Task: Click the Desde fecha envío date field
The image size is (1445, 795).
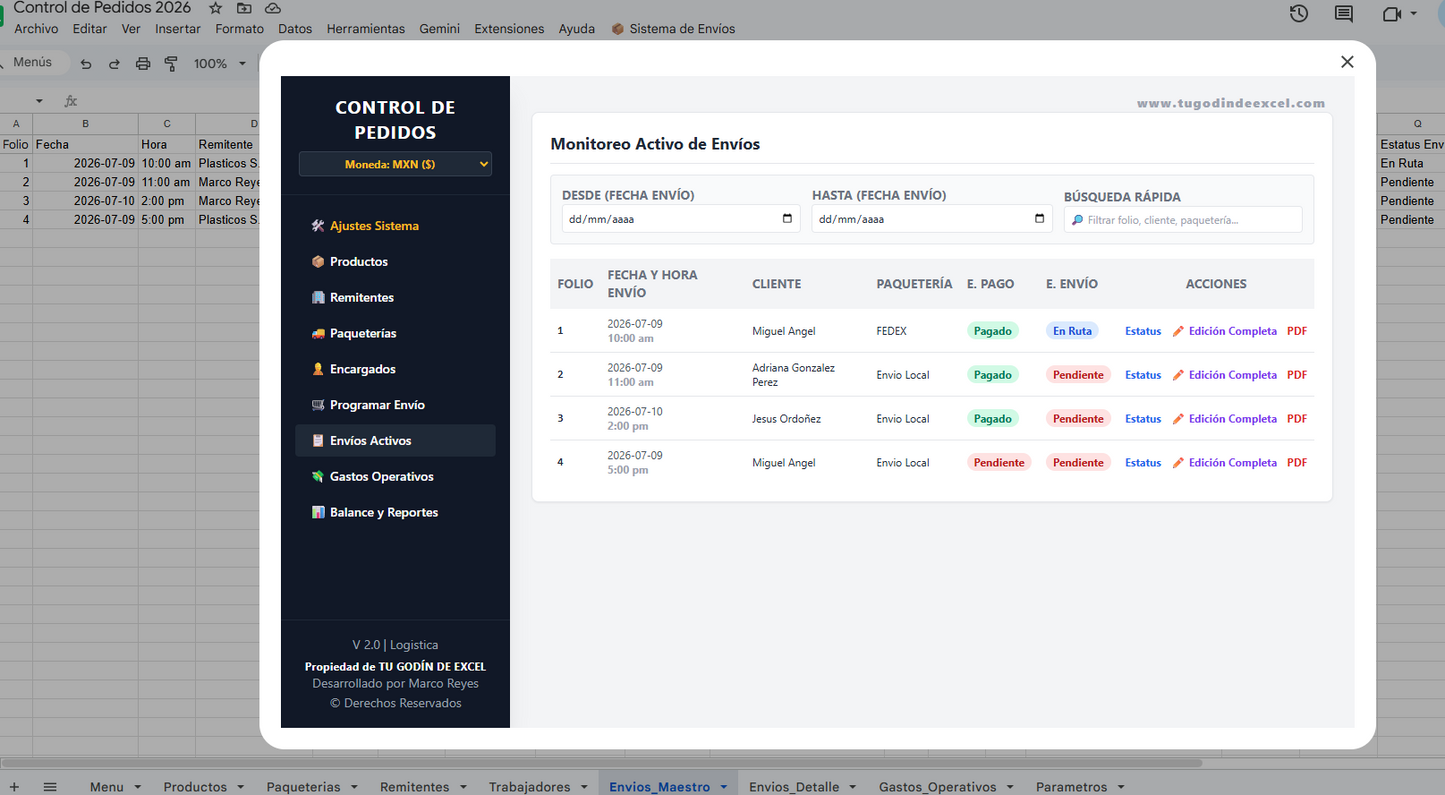Action: [x=680, y=219]
